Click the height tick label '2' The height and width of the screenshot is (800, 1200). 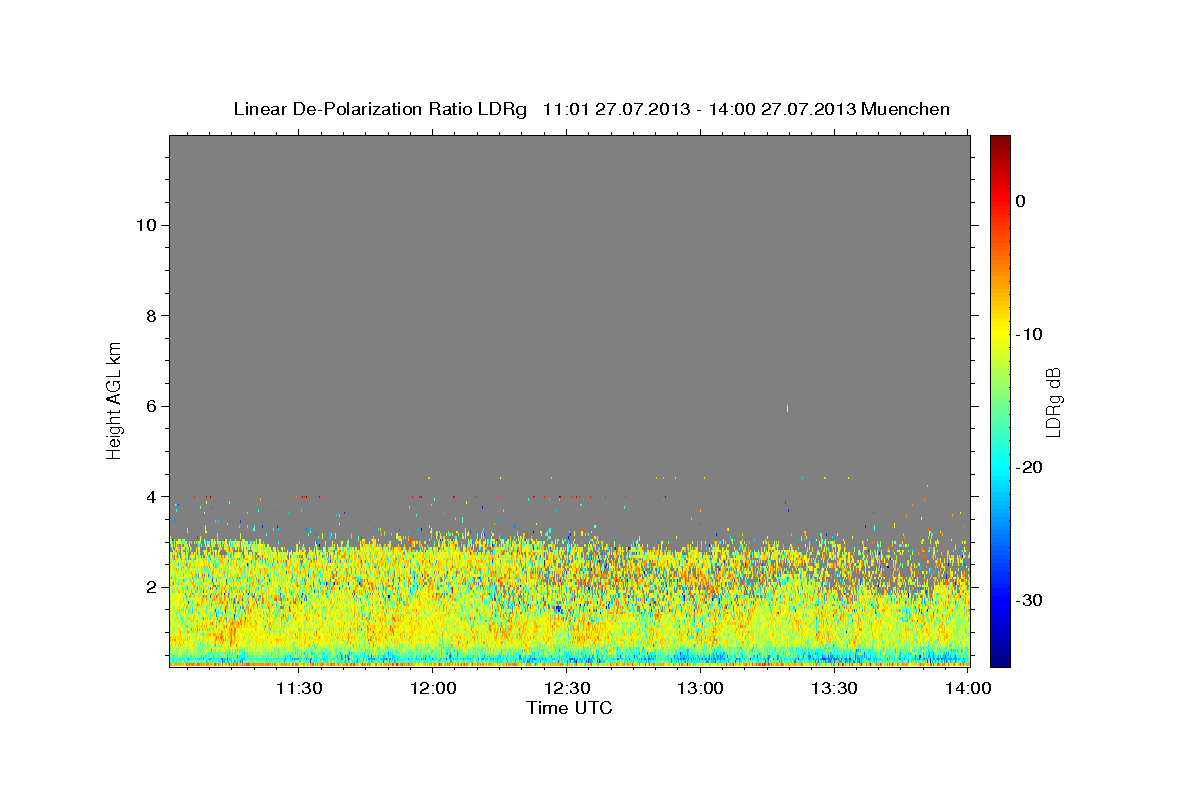click(150, 587)
